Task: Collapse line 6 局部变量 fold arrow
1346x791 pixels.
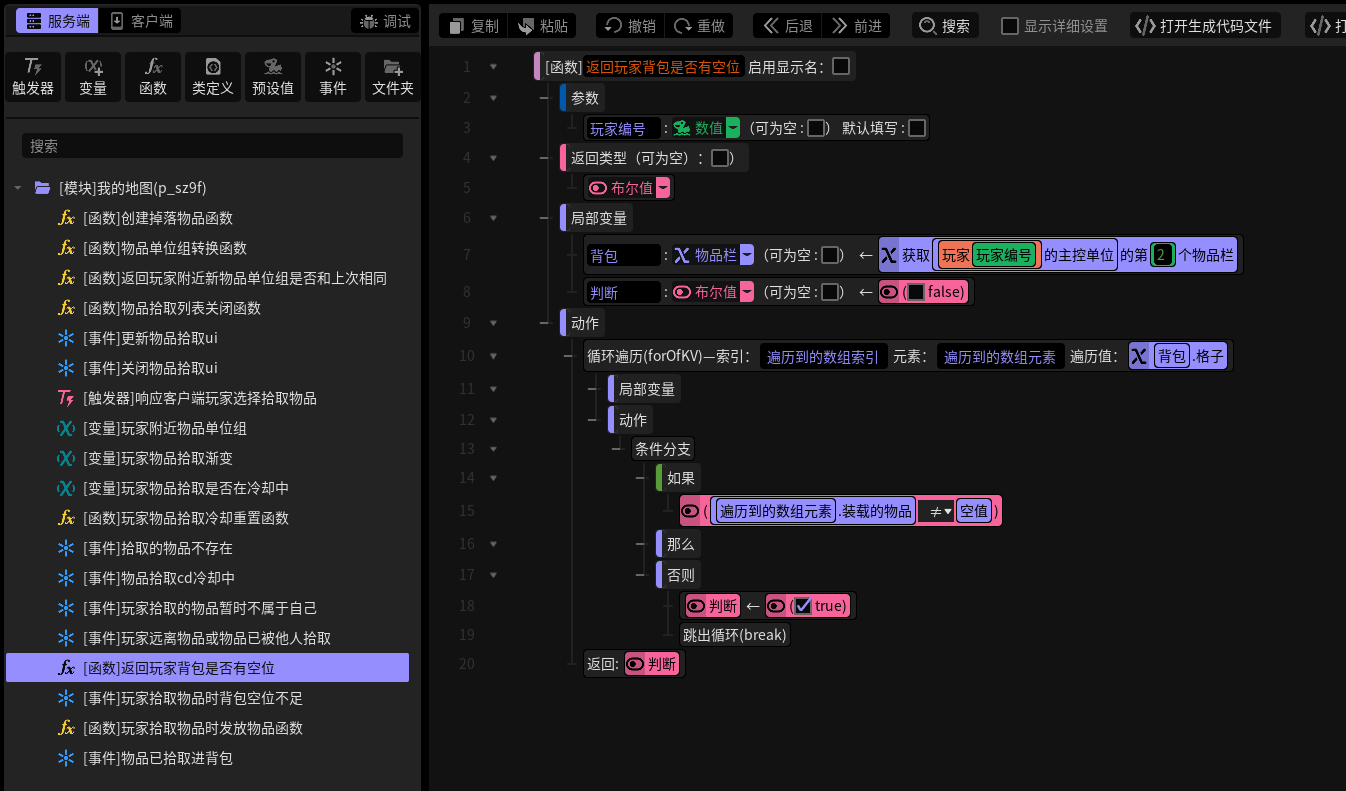Action: pyautogui.click(x=493, y=218)
